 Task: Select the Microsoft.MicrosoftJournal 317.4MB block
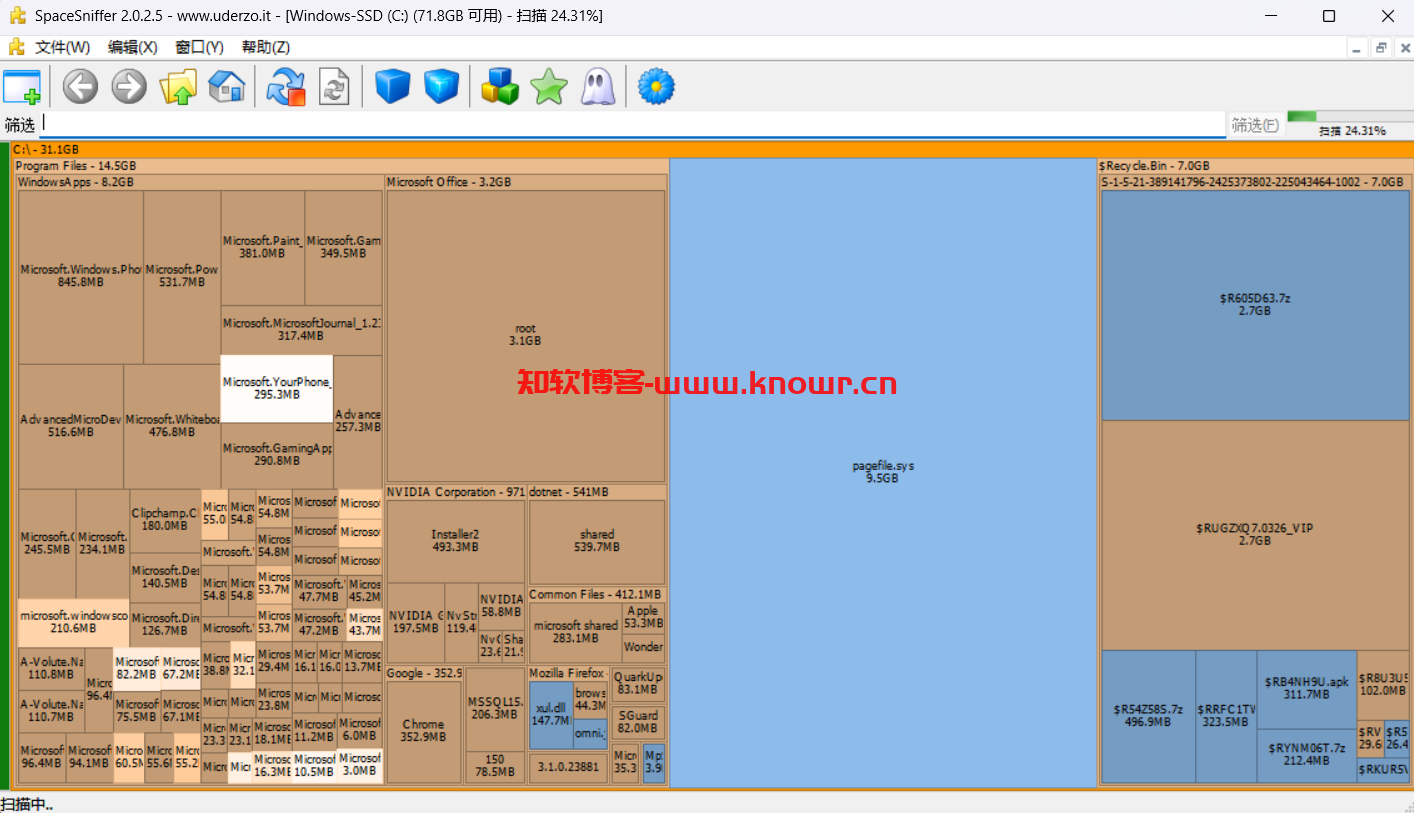(x=301, y=330)
